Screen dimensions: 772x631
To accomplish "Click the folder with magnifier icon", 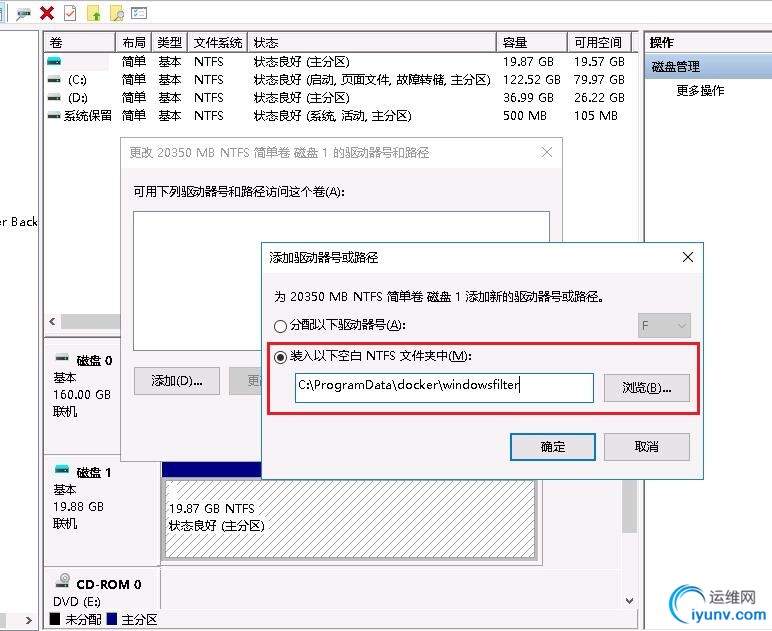I will (117, 13).
